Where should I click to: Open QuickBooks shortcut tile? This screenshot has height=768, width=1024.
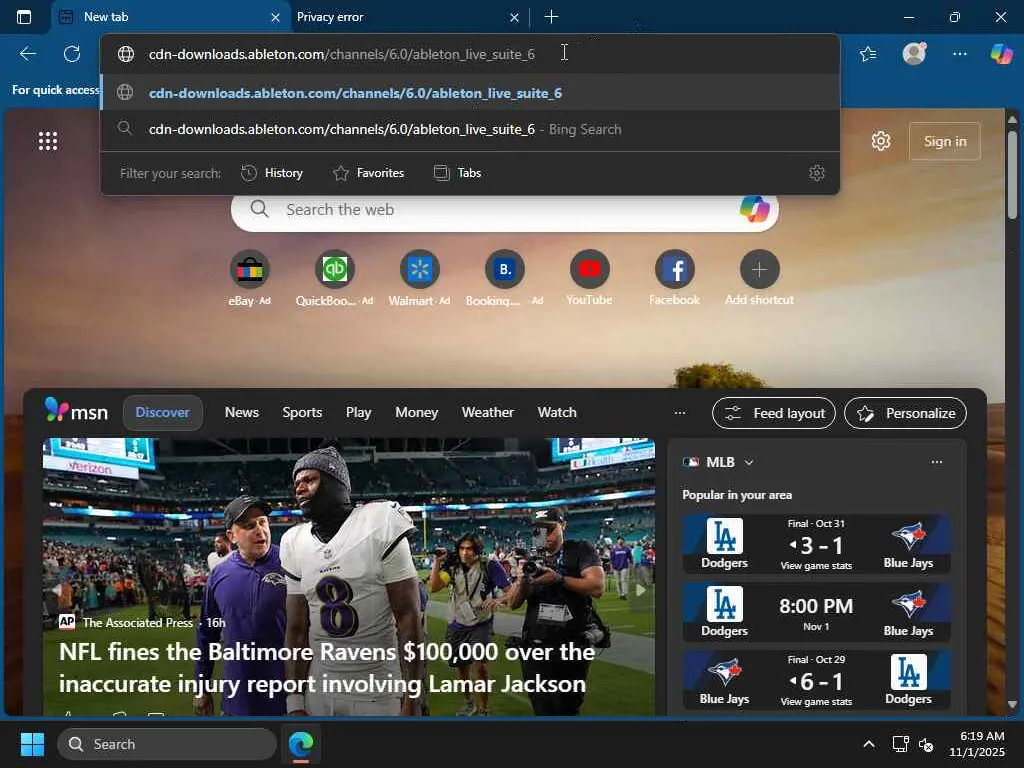coord(334,279)
